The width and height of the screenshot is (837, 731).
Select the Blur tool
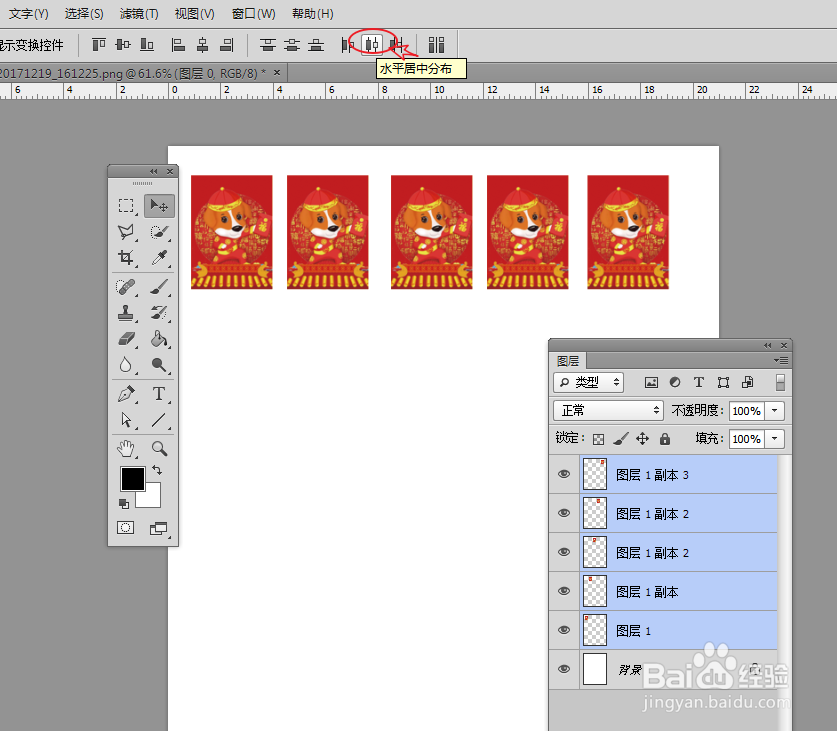click(126, 365)
